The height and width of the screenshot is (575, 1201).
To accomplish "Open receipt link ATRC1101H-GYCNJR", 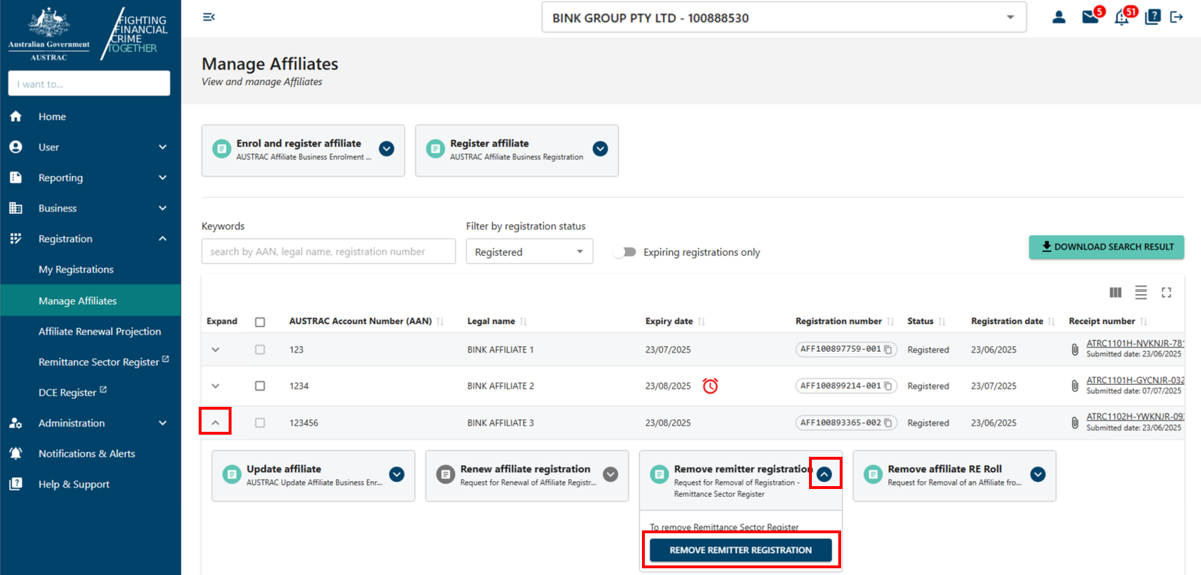I will pos(1135,380).
